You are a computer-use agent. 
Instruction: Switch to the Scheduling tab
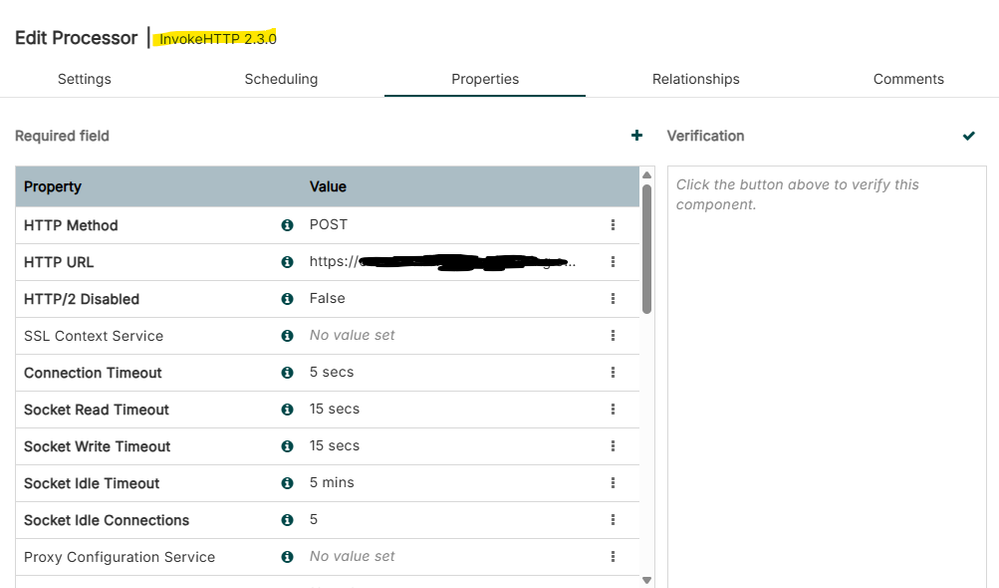281,79
